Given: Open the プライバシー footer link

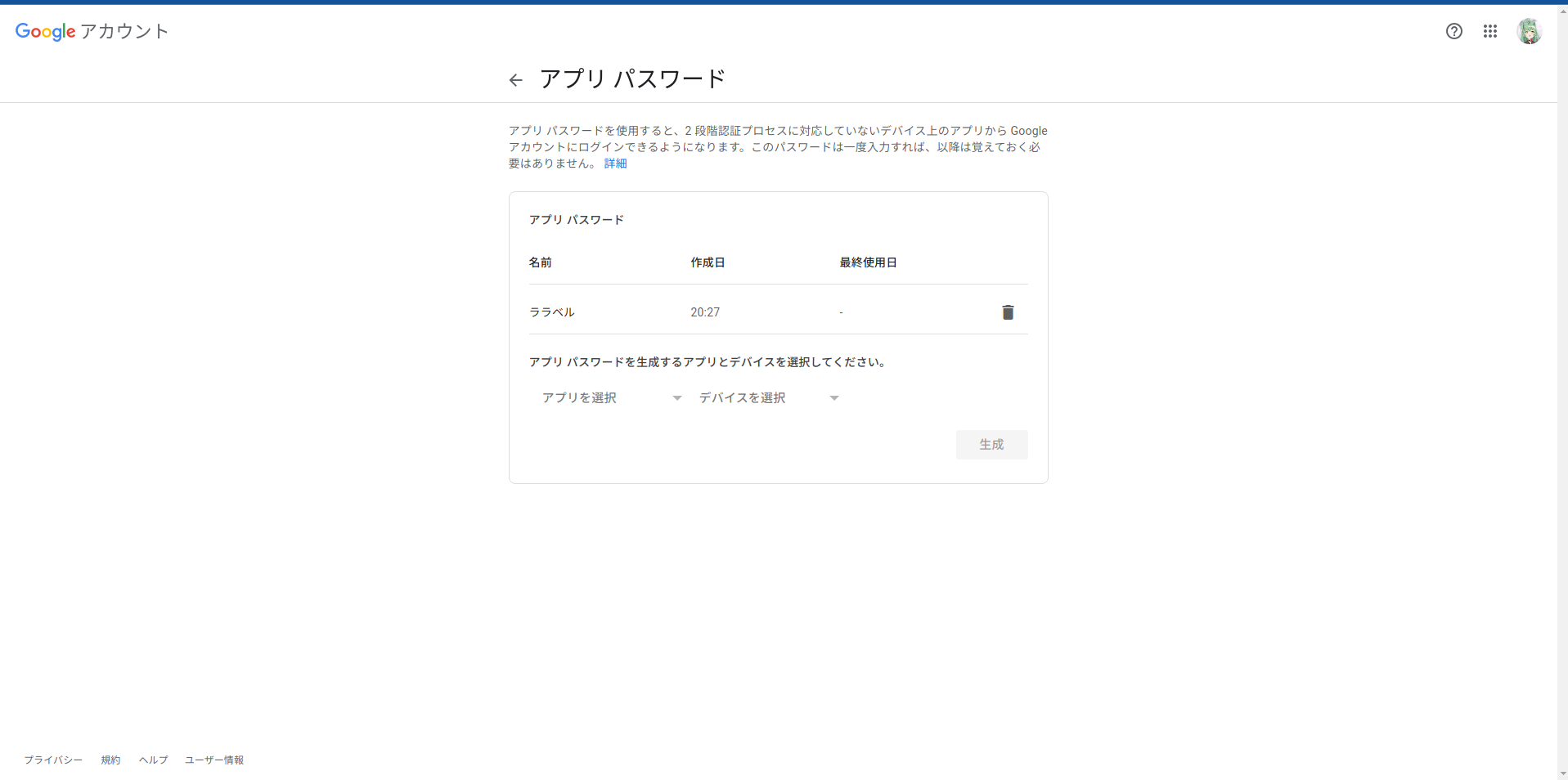Looking at the screenshot, I should point(52,760).
